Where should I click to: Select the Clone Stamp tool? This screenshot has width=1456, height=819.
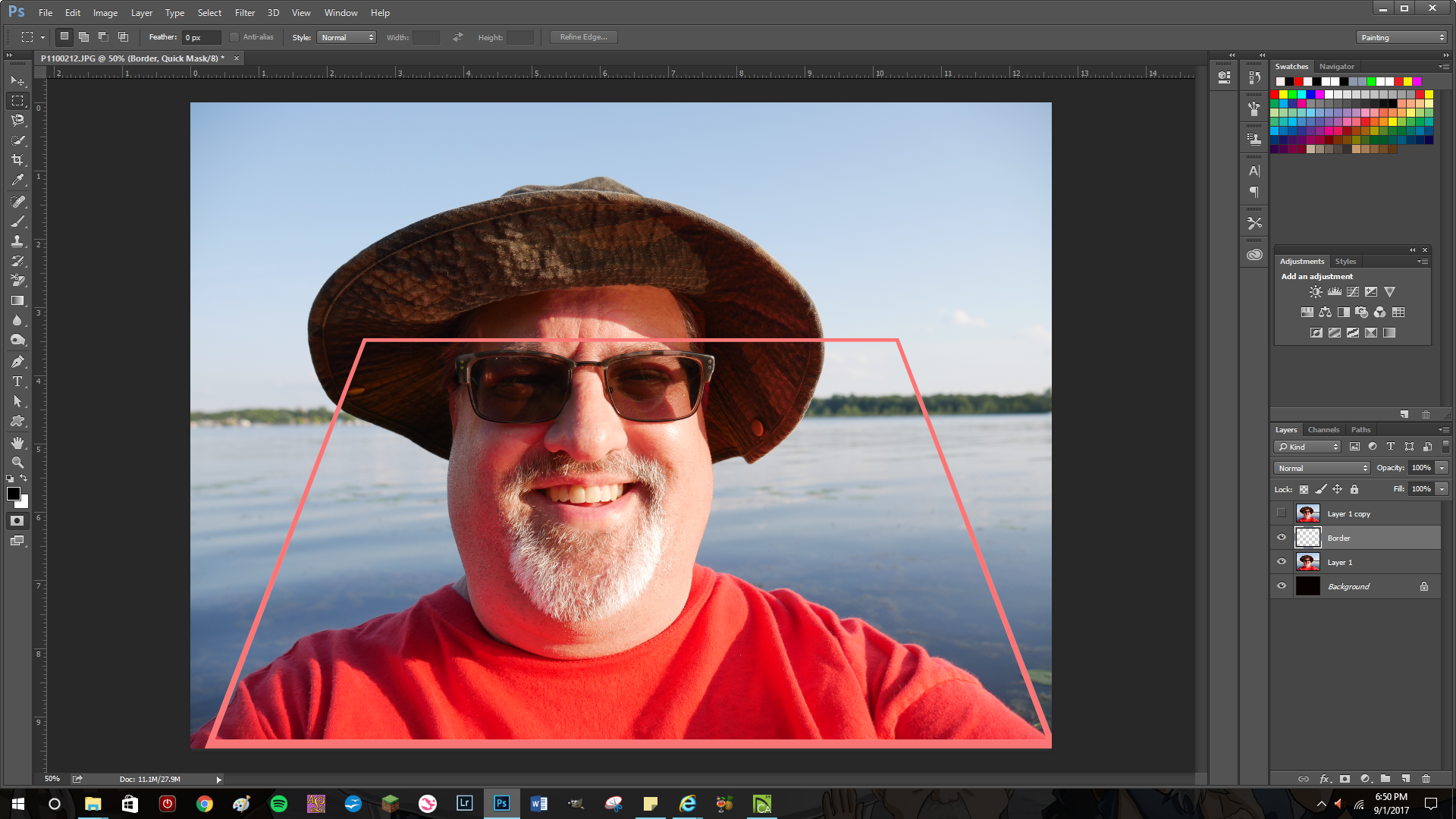click(x=17, y=241)
